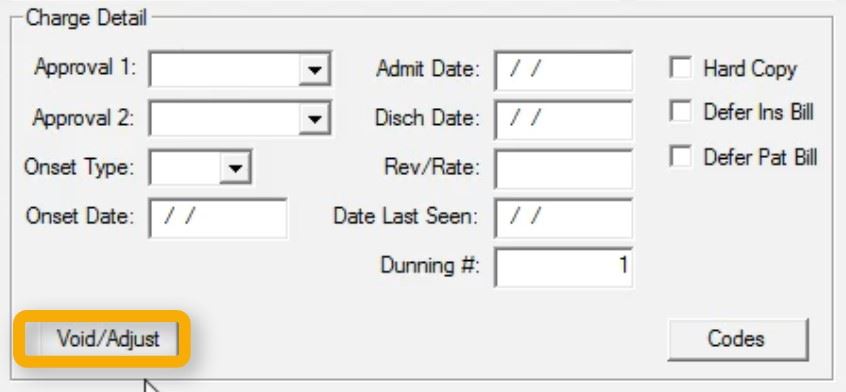Expand the Approval 1 dropdown arrow
This screenshot has width=846, height=392.
314,70
